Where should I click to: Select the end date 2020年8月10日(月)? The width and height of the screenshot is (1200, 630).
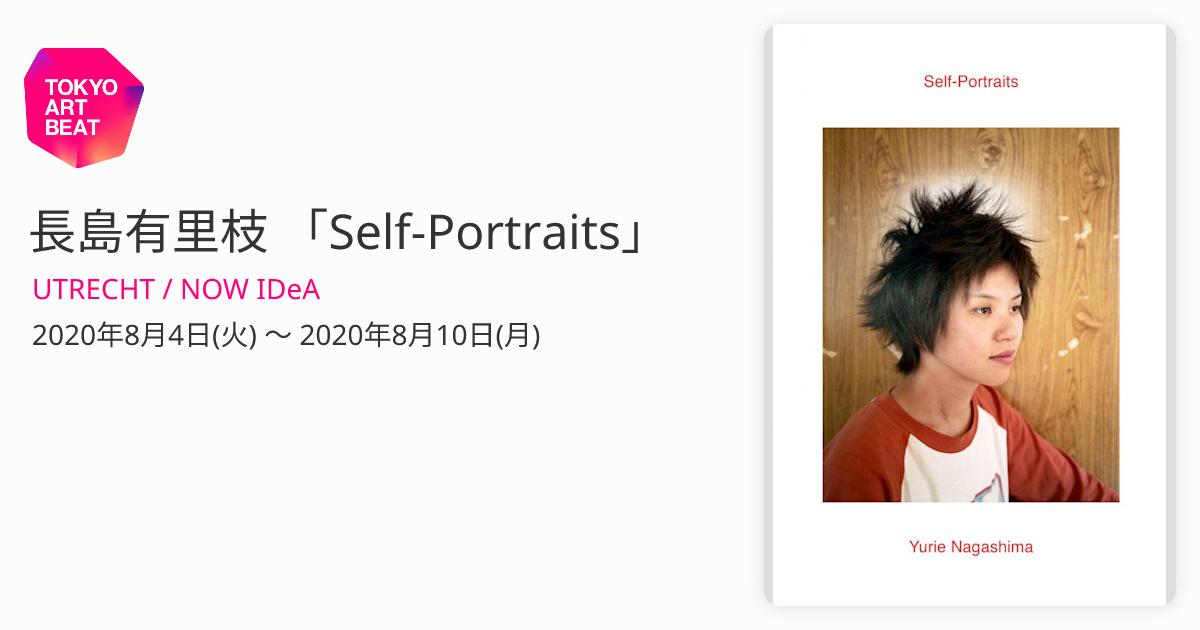tap(420, 336)
